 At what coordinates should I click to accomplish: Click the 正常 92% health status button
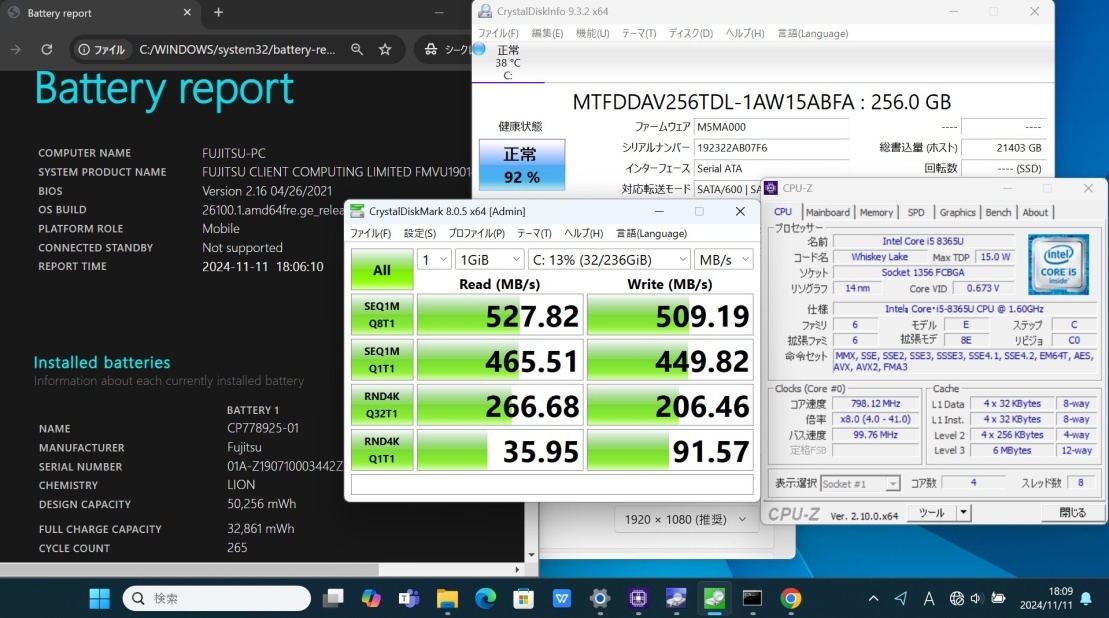[522, 165]
